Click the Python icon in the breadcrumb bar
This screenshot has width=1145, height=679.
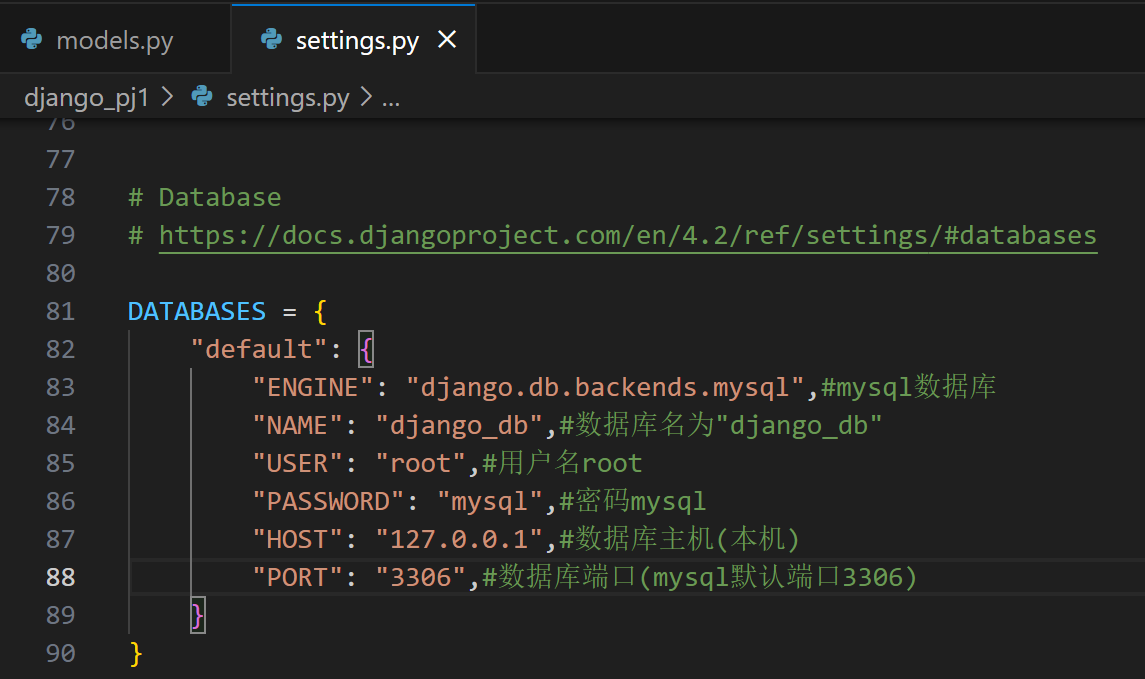coord(199,97)
